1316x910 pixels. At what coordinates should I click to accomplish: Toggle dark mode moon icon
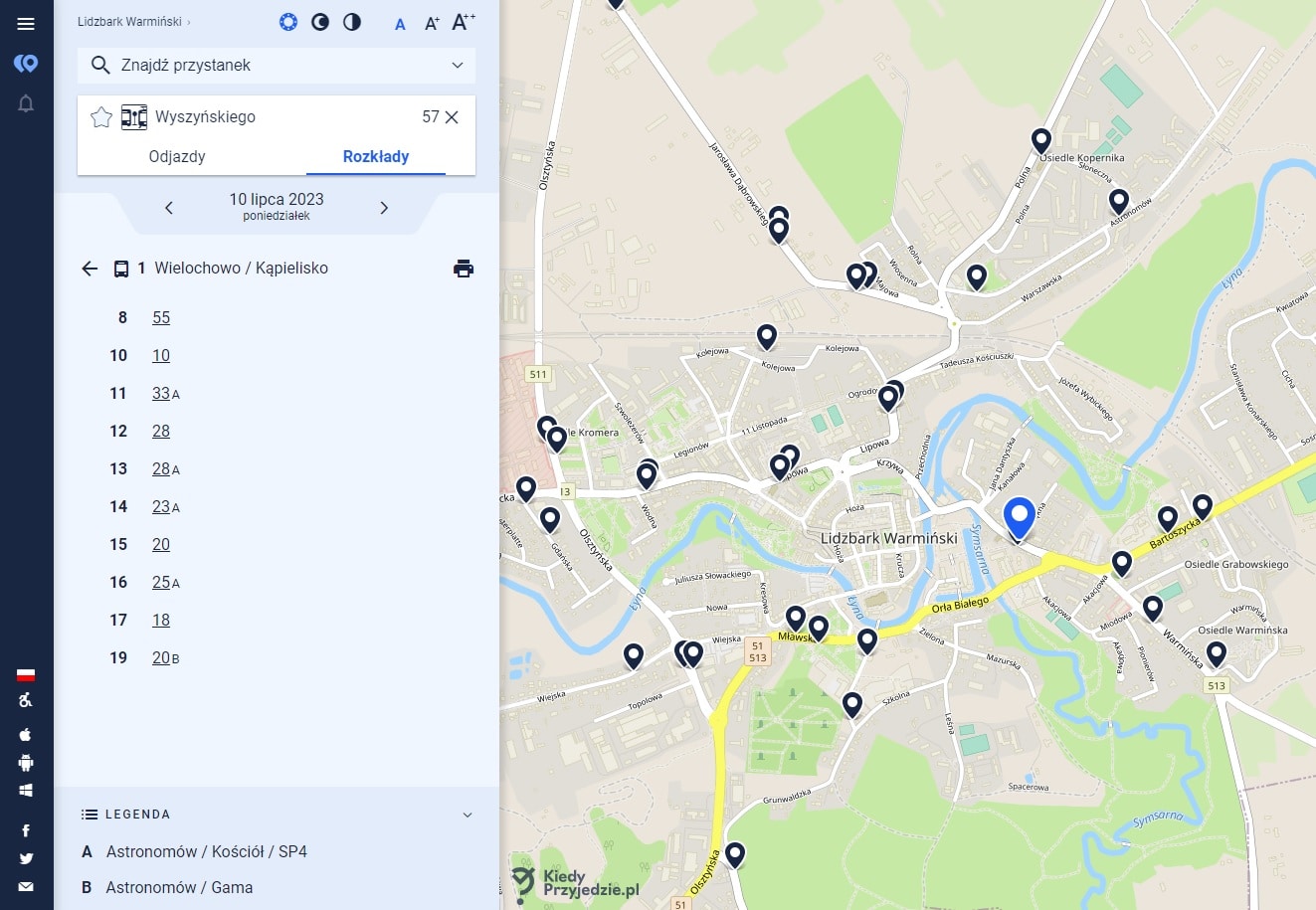coord(320,22)
